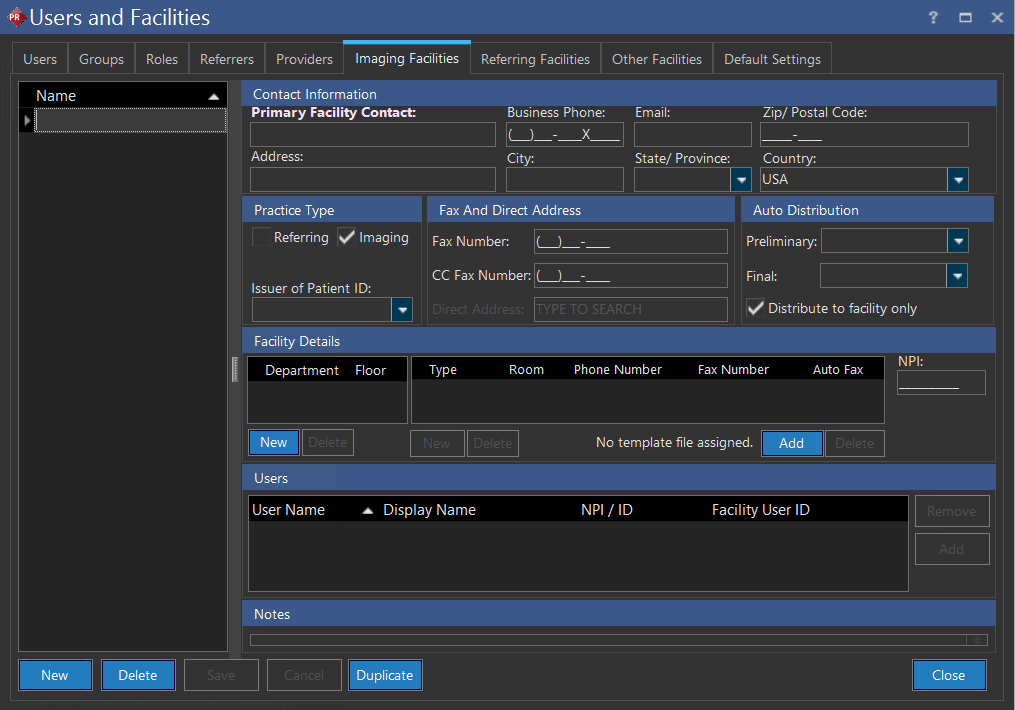Open the State/Province dropdown
This screenshot has width=1015, height=710.
coord(741,180)
